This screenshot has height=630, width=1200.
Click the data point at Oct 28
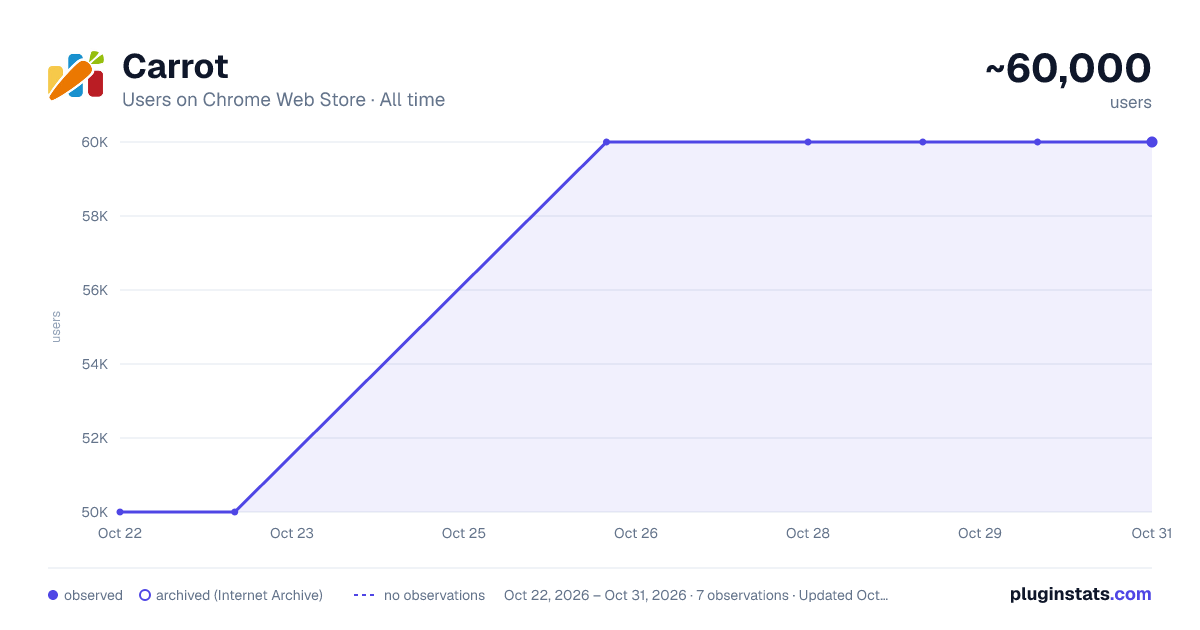[808, 142]
